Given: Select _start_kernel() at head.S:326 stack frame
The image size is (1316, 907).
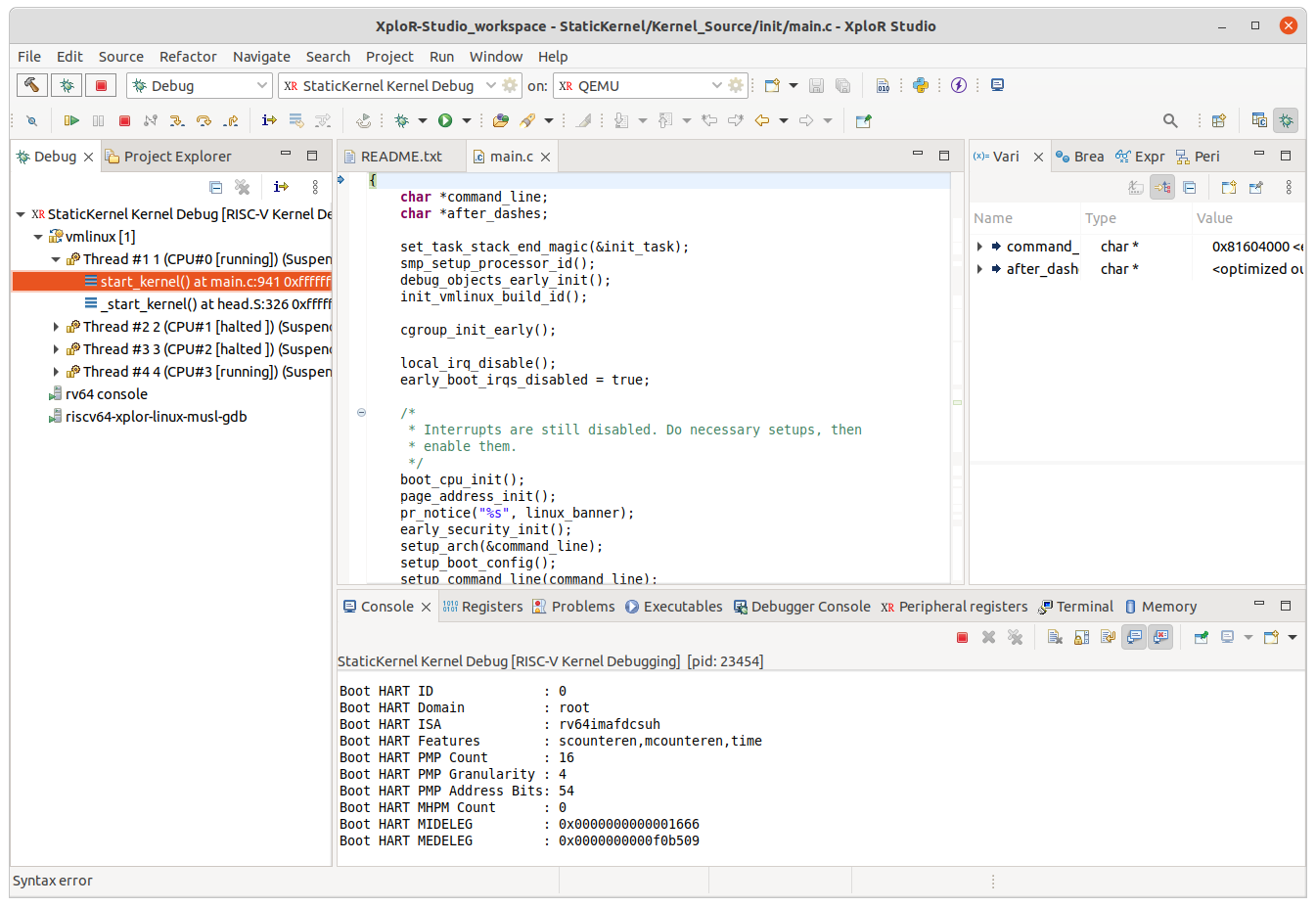Looking at the screenshot, I should click(x=207, y=304).
